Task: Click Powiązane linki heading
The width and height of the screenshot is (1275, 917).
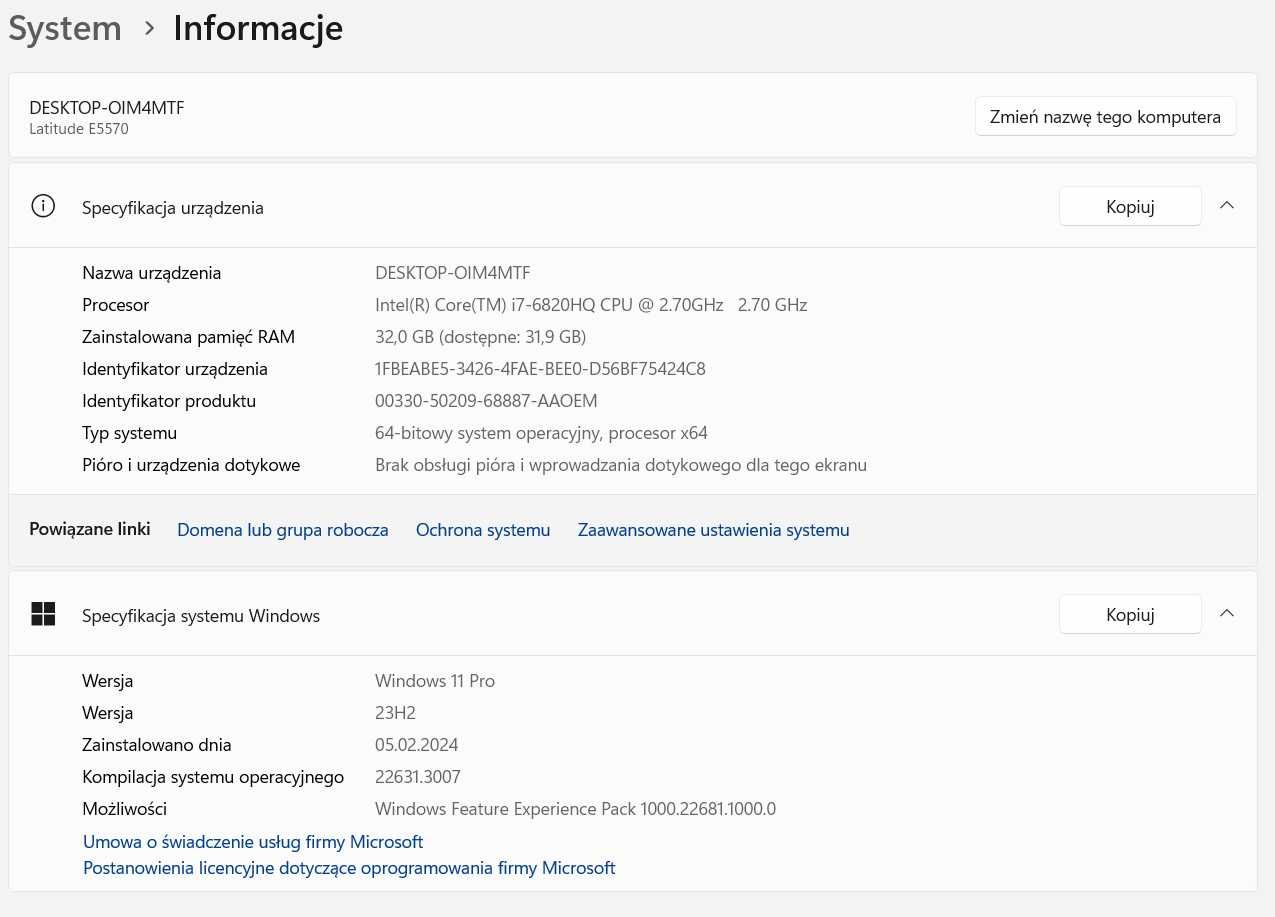Action: click(90, 529)
